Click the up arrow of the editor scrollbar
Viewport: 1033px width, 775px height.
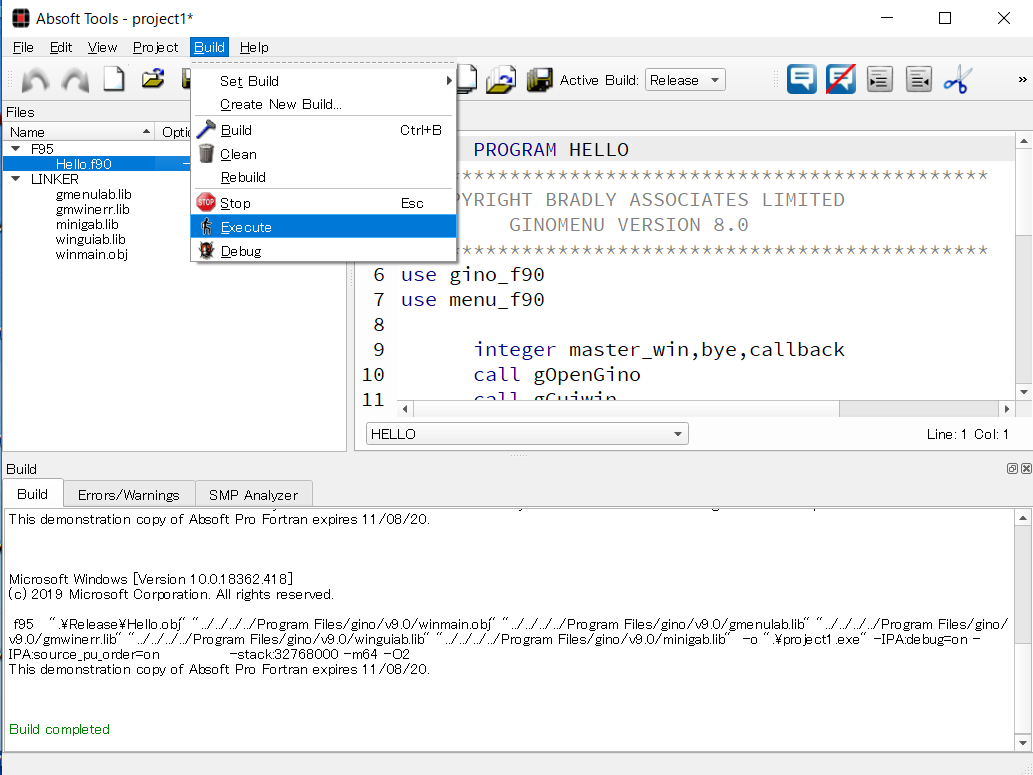point(1024,141)
